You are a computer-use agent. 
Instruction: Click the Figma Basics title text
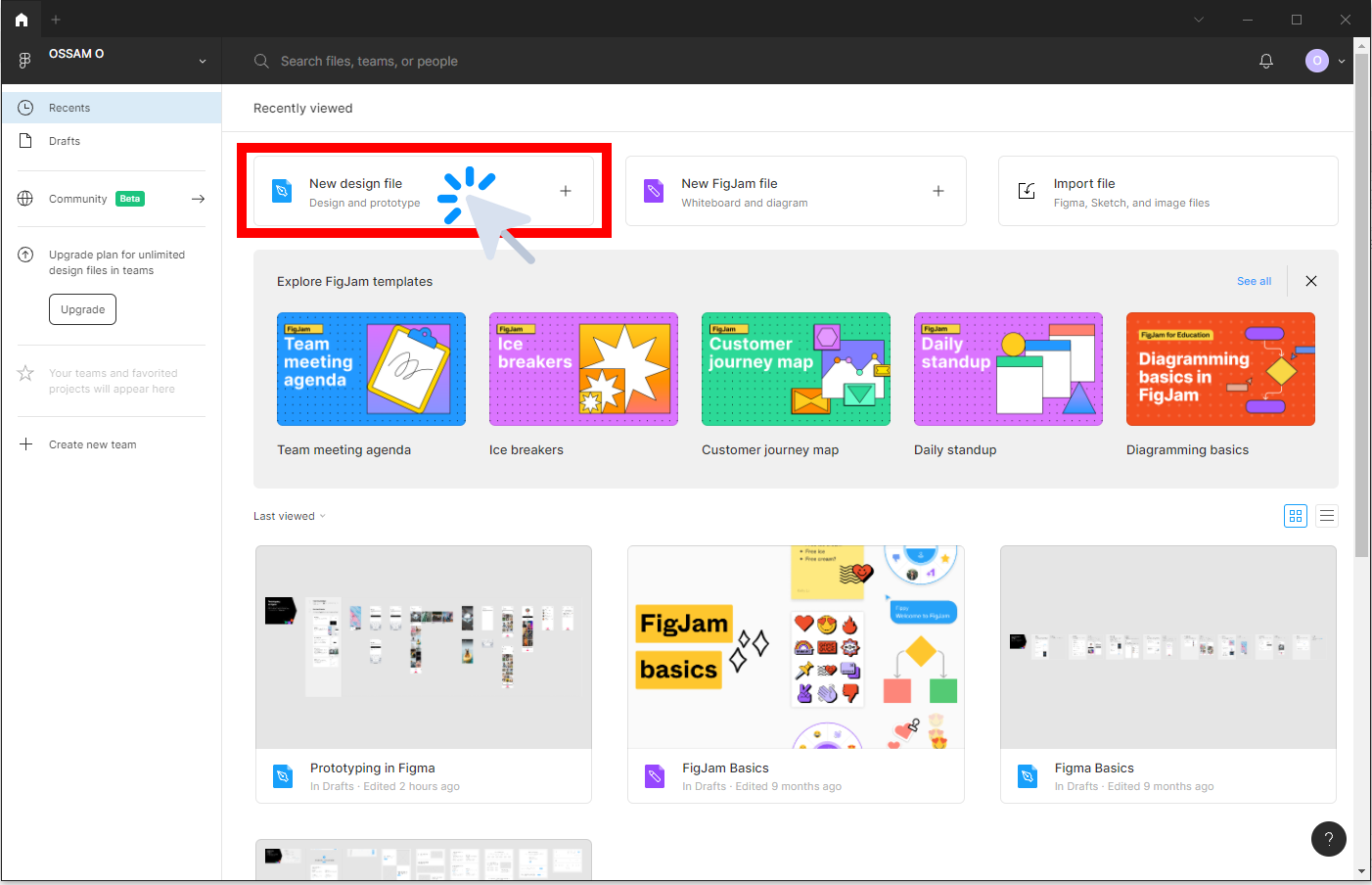[1094, 769]
